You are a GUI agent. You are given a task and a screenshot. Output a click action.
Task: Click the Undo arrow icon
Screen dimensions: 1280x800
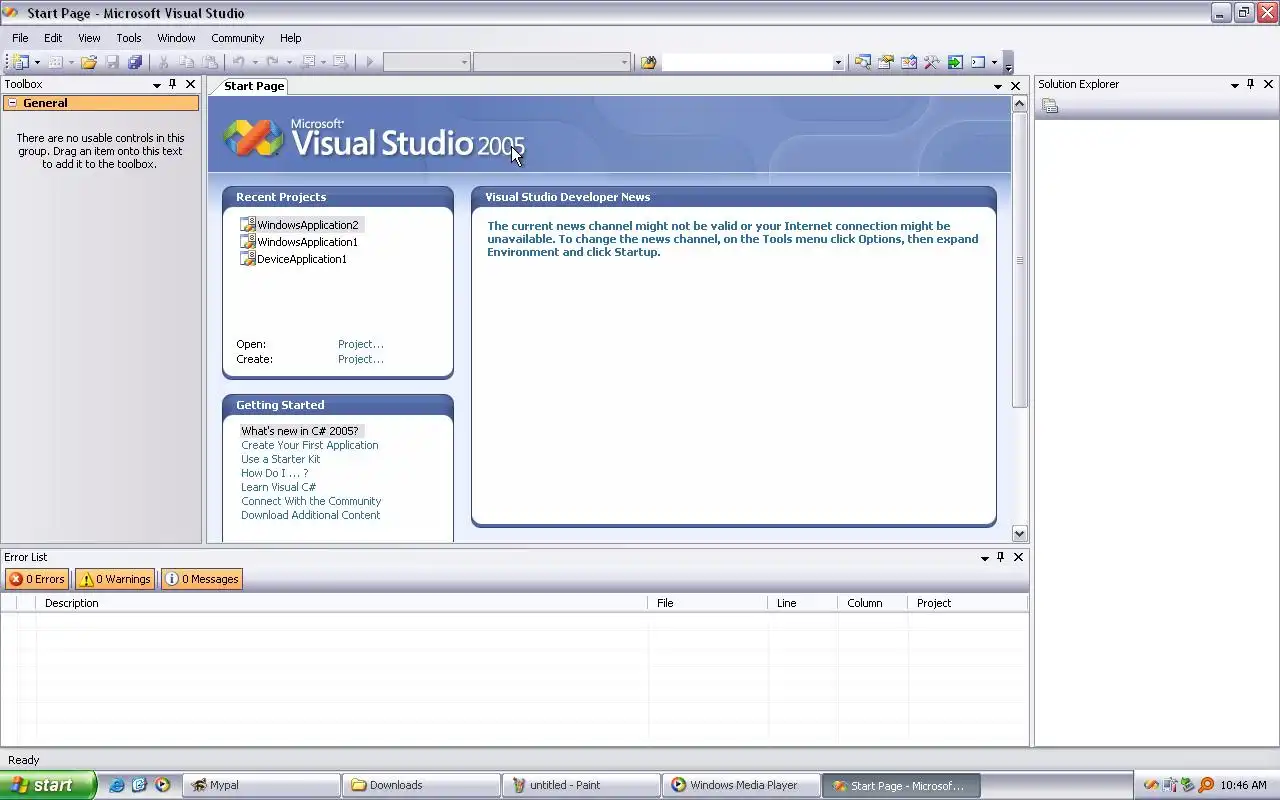coord(239,62)
